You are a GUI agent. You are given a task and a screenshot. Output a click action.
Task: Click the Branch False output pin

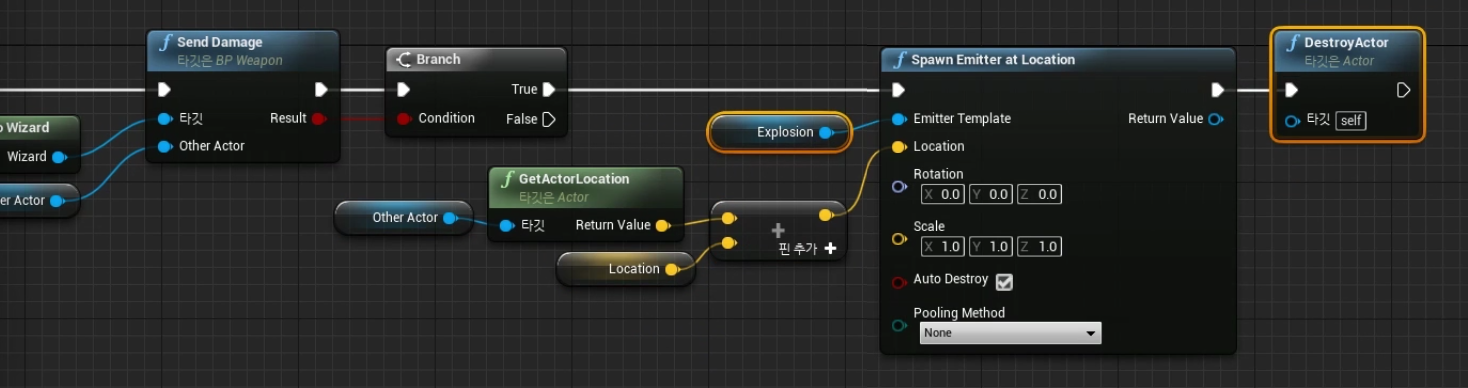[549, 120]
